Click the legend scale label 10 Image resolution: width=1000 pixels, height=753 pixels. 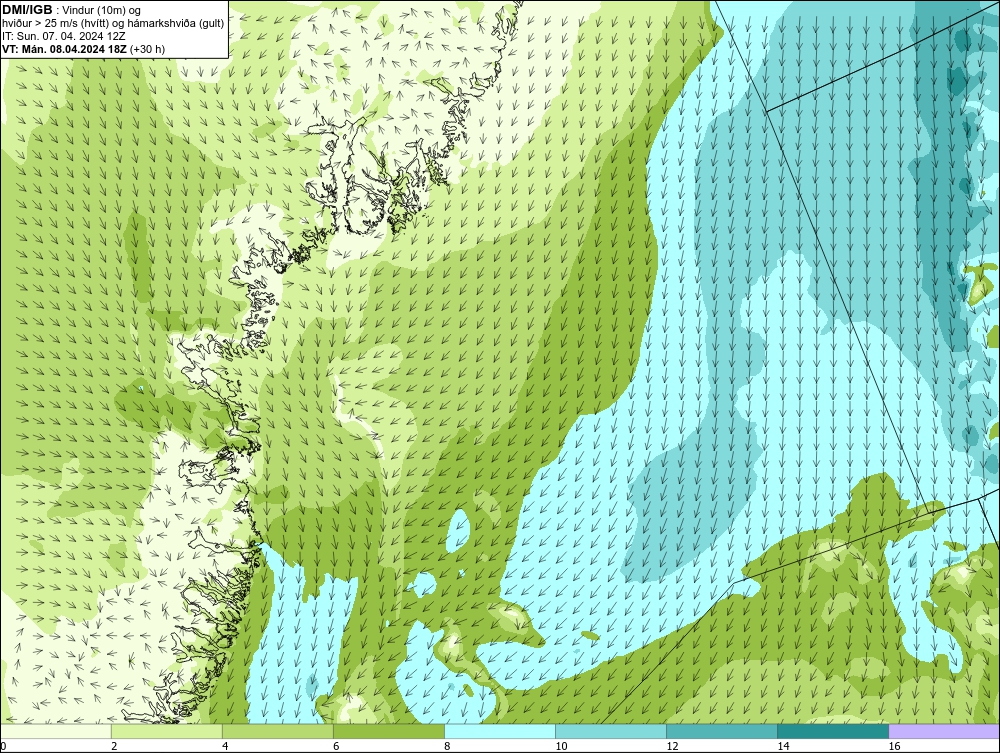pyautogui.click(x=561, y=747)
